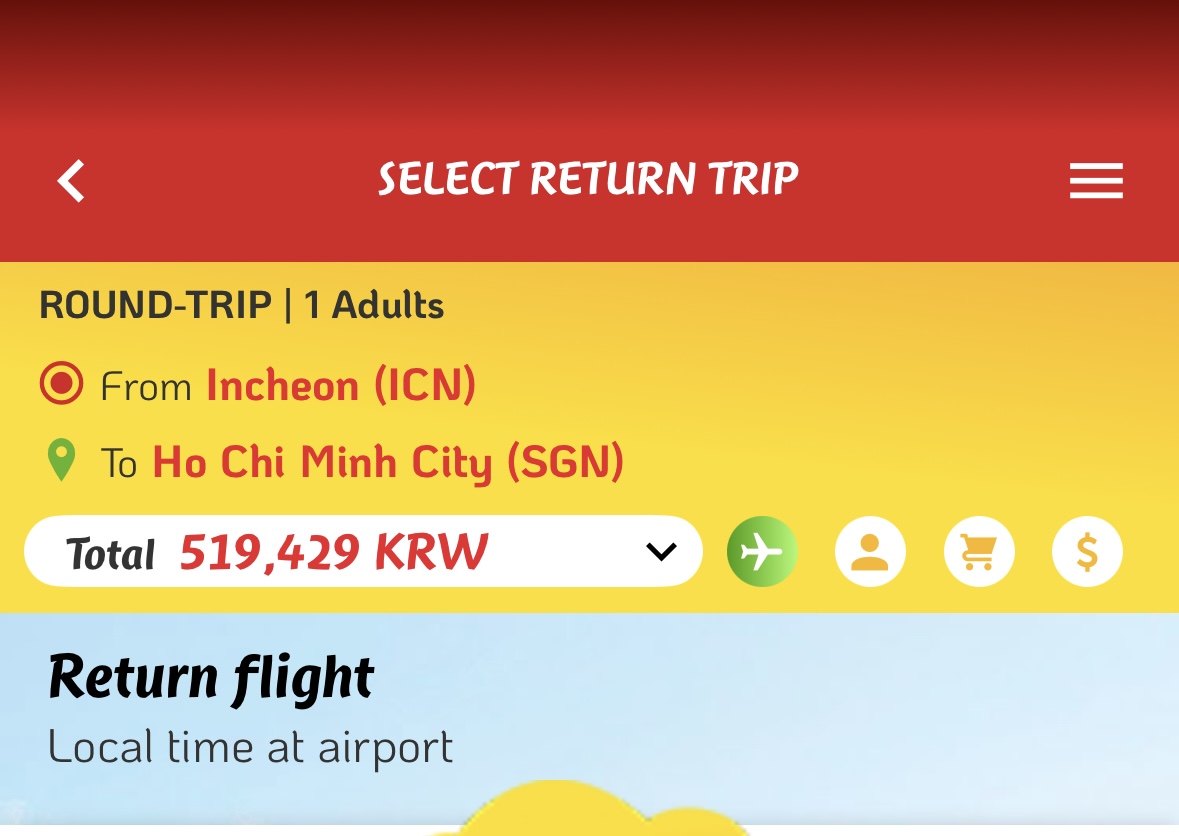
Task: Select the green airplane flight step icon
Action: pyautogui.click(x=762, y=551)
